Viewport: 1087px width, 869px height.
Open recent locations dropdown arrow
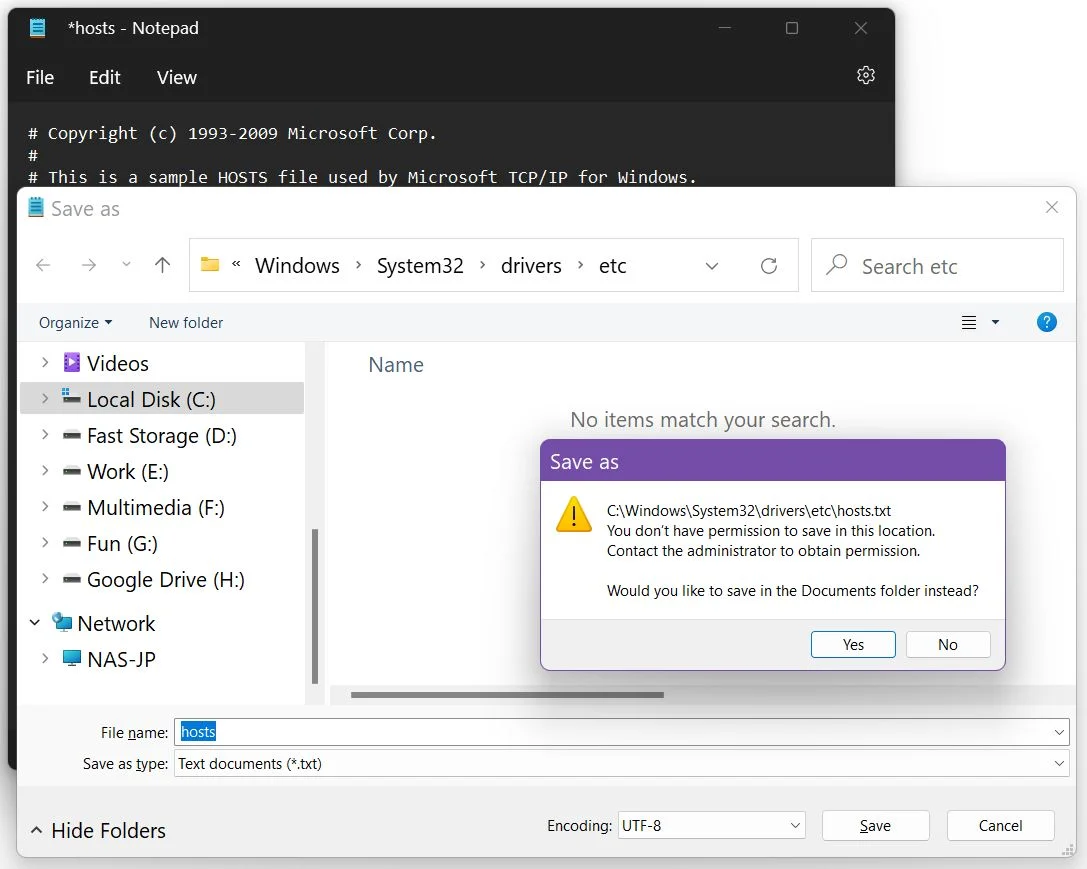pyautogui.click(x=126, y=265)
